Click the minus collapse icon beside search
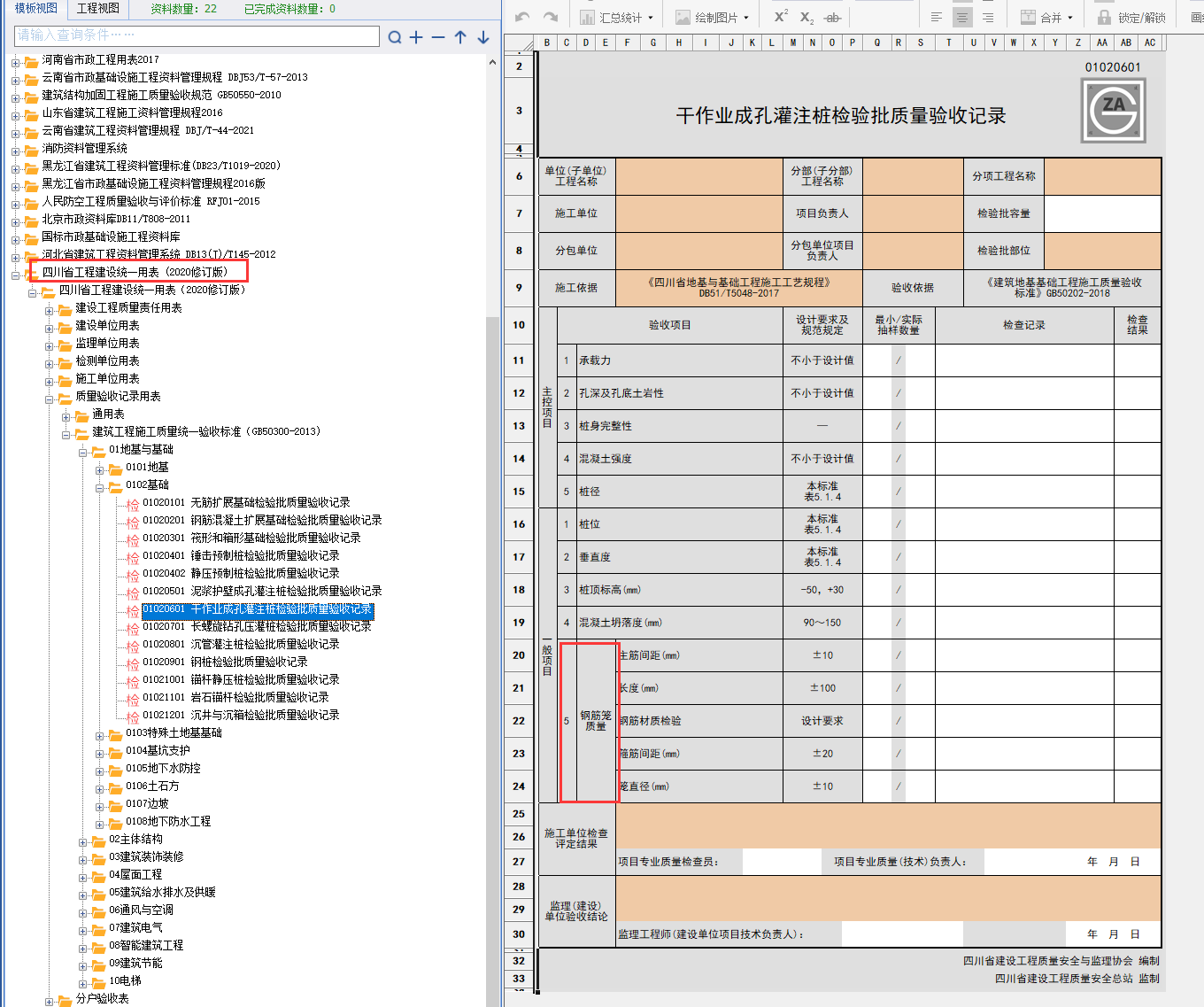The height and width of the screenshot is (1007, 1204). click(x=438, y=37)
